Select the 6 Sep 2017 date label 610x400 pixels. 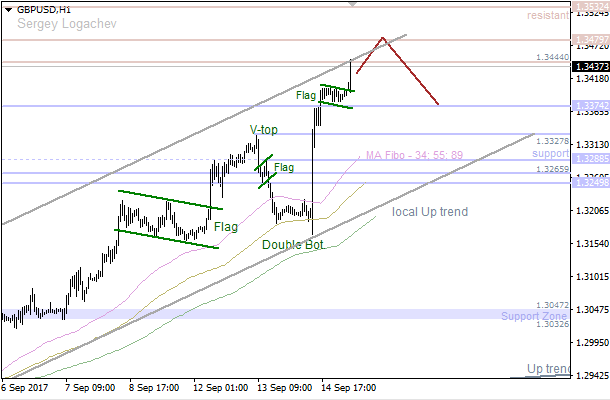[27, 387]
